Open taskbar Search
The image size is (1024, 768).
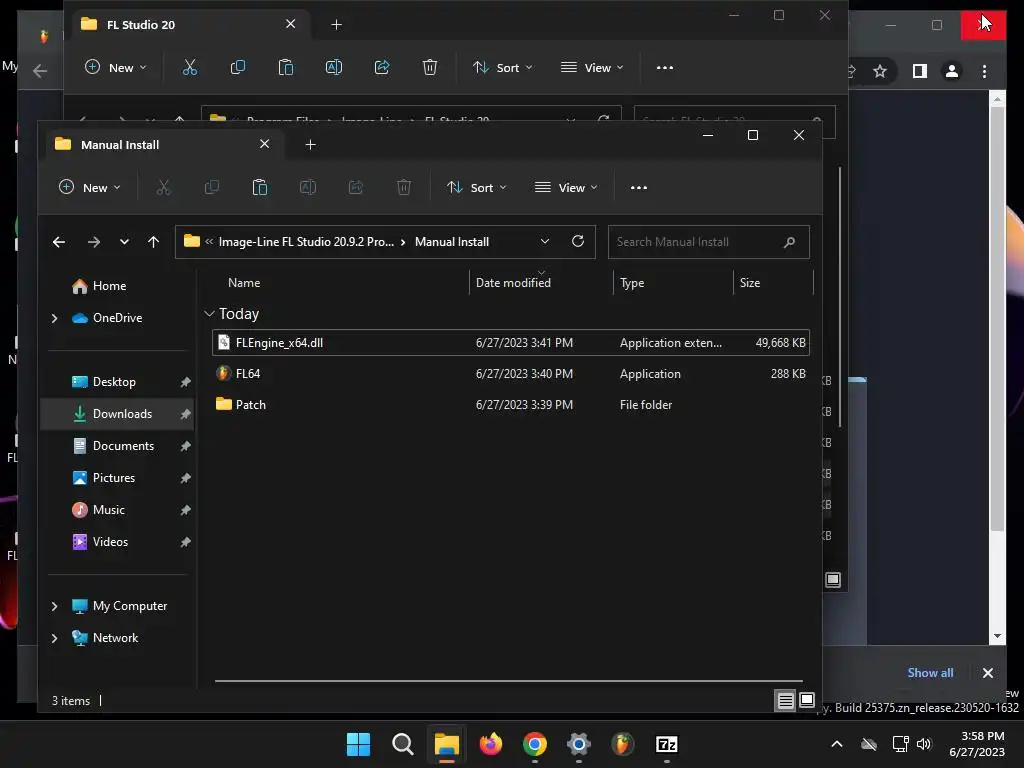(x=402, y=744)
